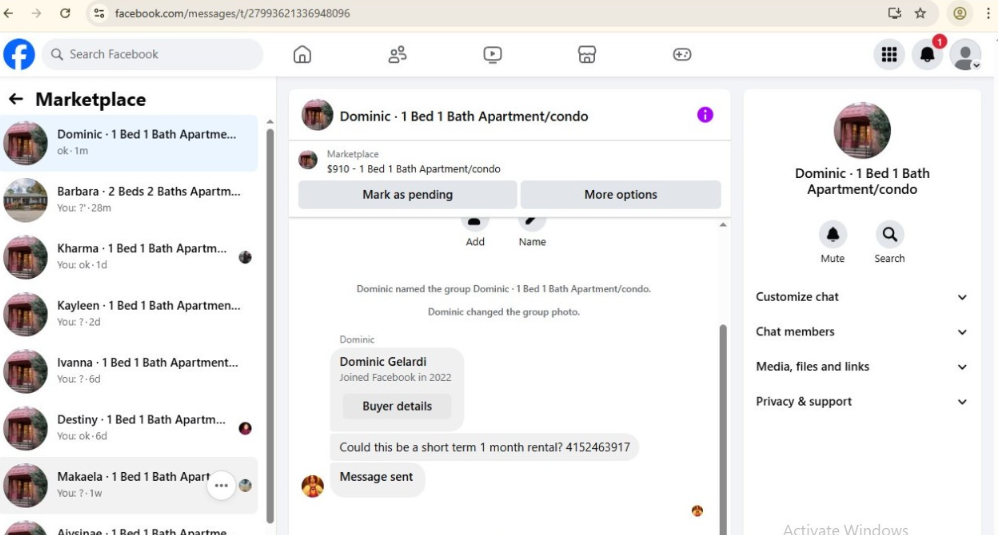Image resolution: width=998 pixels, height=535 pixels.
Task: Open the account profile menu
Action: pyautogui.click(x=965, y=54)
